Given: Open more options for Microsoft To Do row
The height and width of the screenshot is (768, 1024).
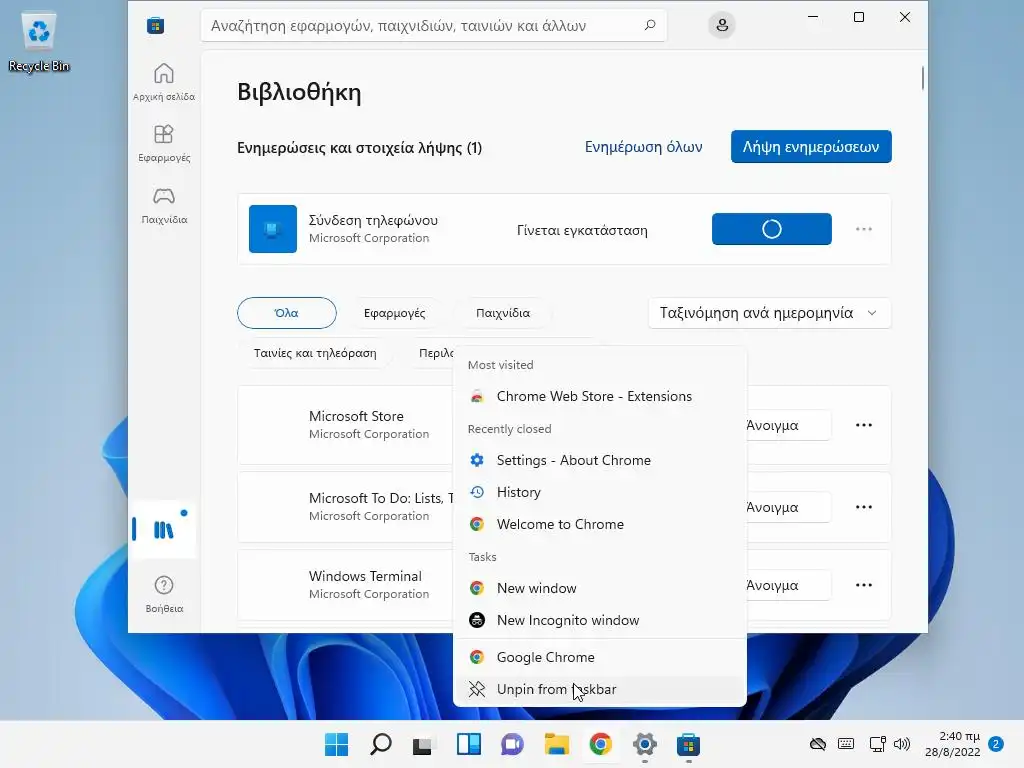Looking at the screenshot, I should click(864, 507).
